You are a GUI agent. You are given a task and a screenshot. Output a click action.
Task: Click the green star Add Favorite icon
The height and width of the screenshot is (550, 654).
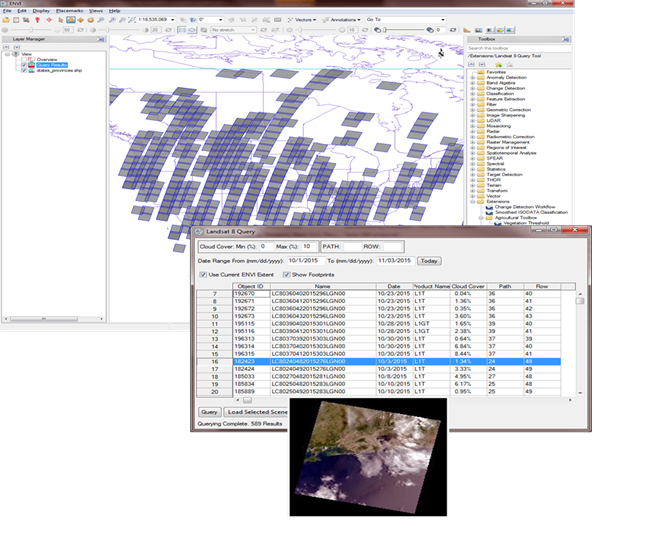pyautogui.click(x=498, y=65)
